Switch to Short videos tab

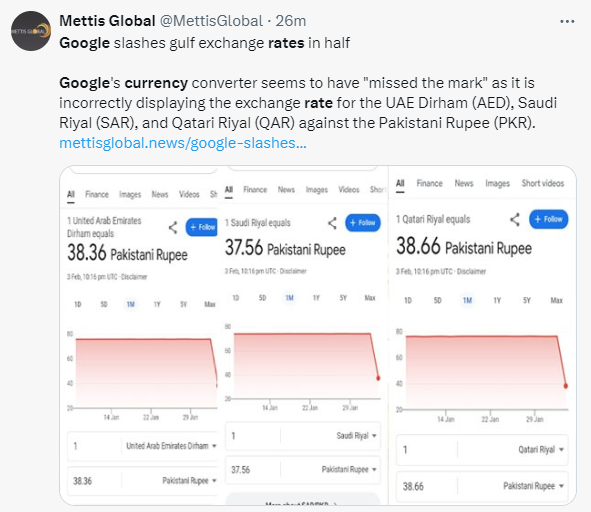coord(543,183)
